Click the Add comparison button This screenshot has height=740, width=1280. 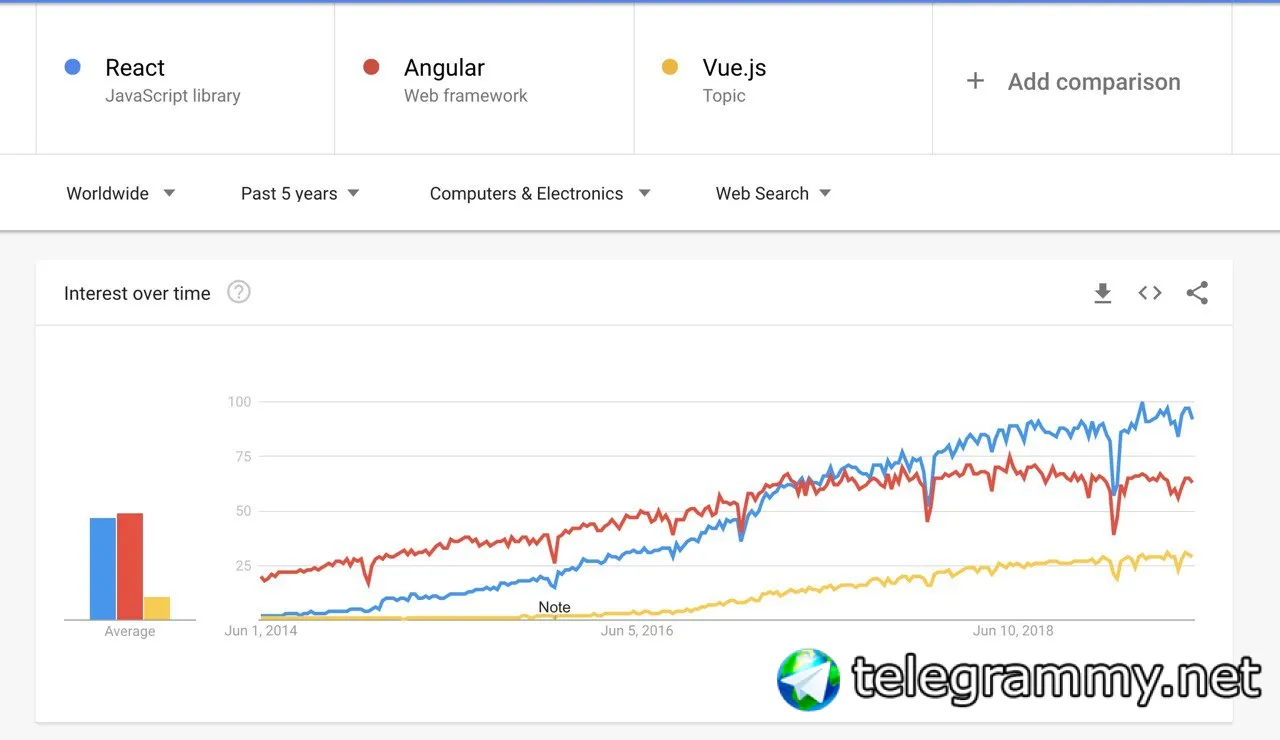point(1093,82)
